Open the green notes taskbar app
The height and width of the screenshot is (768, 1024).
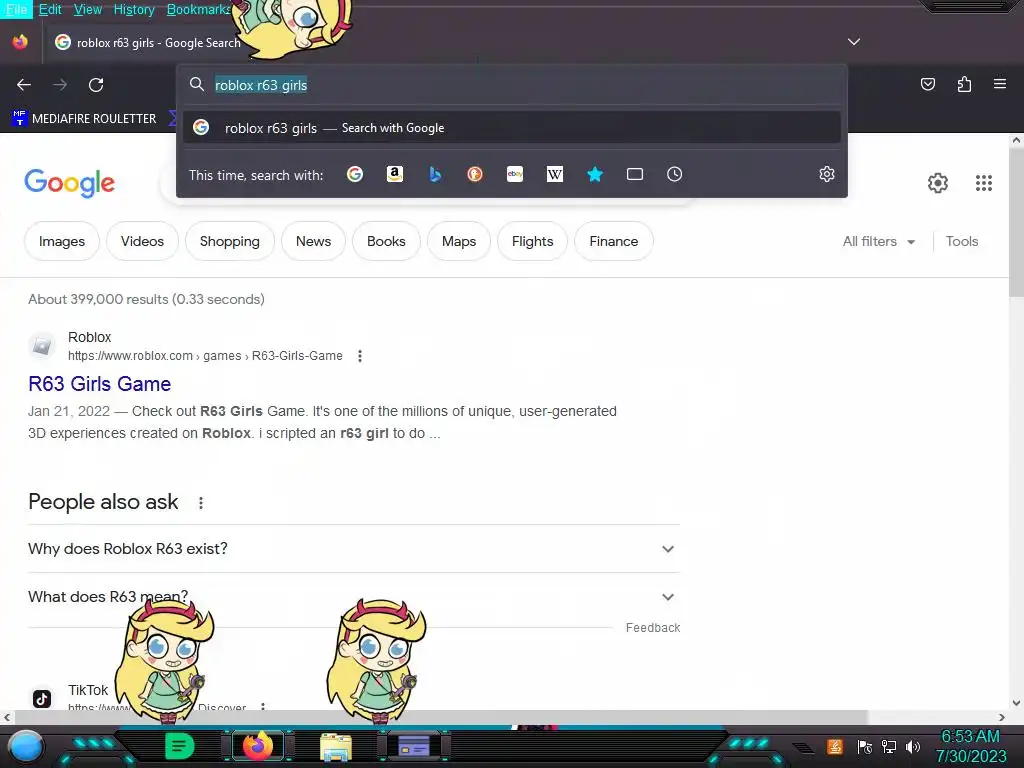(x=180, y=746)
